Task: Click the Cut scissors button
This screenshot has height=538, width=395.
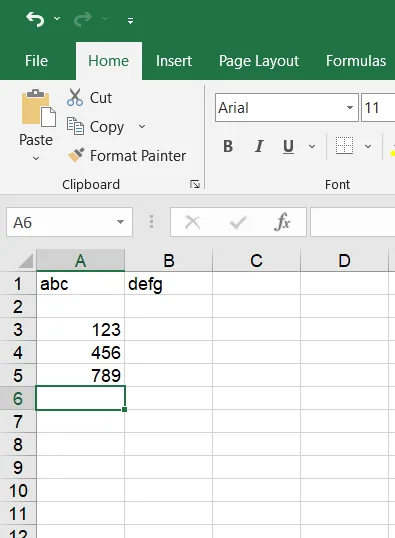Action: tap(89, 97)
